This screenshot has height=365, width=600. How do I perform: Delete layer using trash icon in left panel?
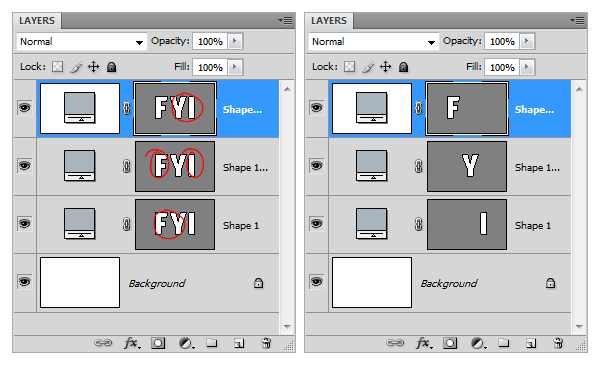266,343
